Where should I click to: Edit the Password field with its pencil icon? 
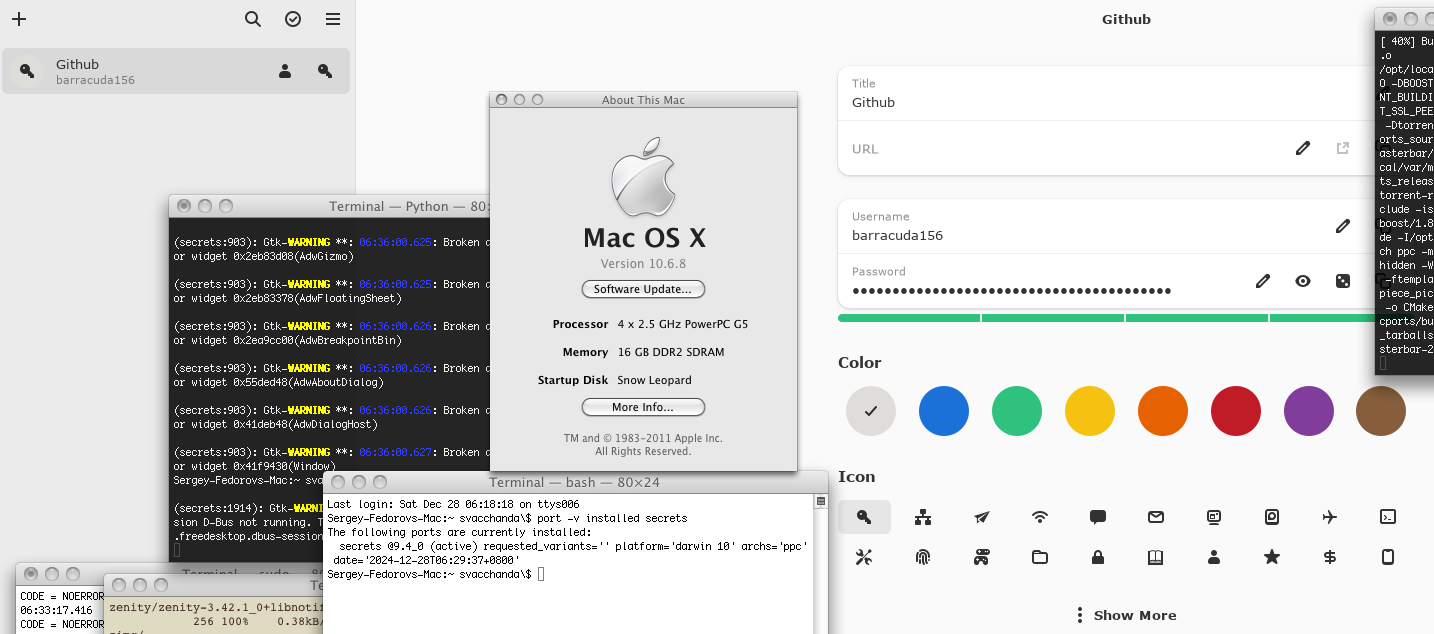pyautogui.click(x=1263, y=281)
